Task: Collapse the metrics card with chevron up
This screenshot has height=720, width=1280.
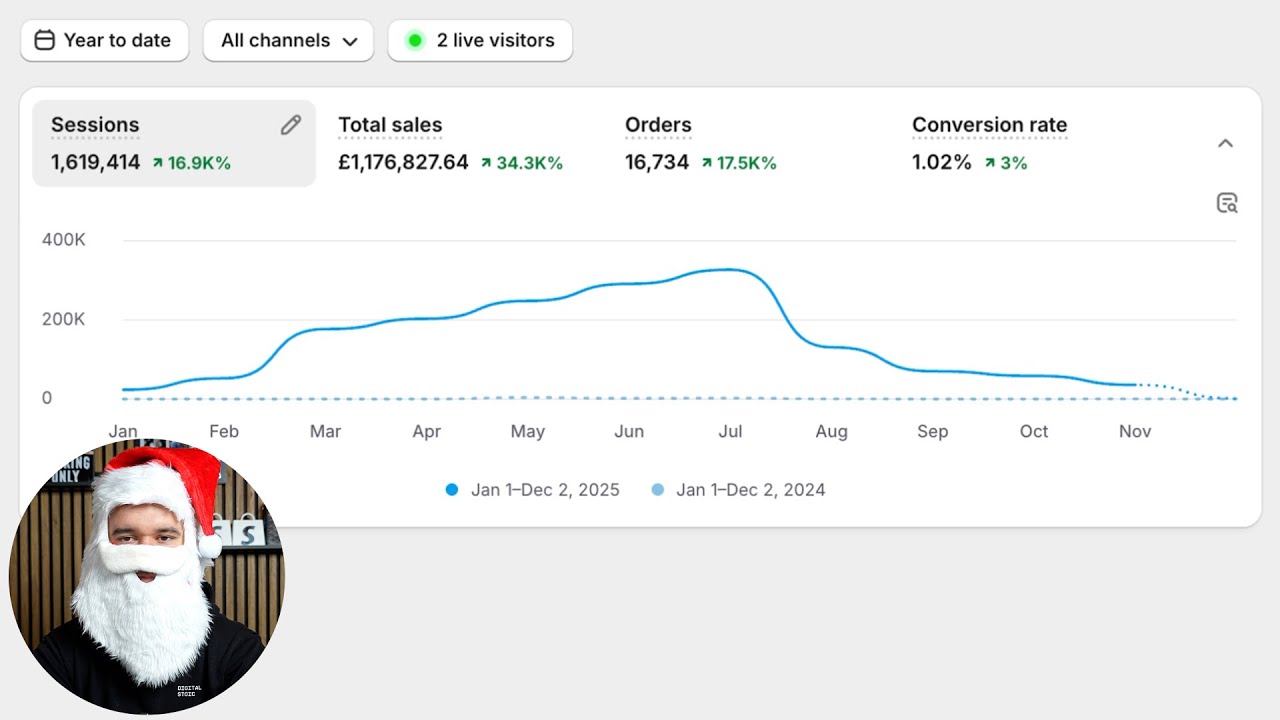Action: coord(1225,143)
